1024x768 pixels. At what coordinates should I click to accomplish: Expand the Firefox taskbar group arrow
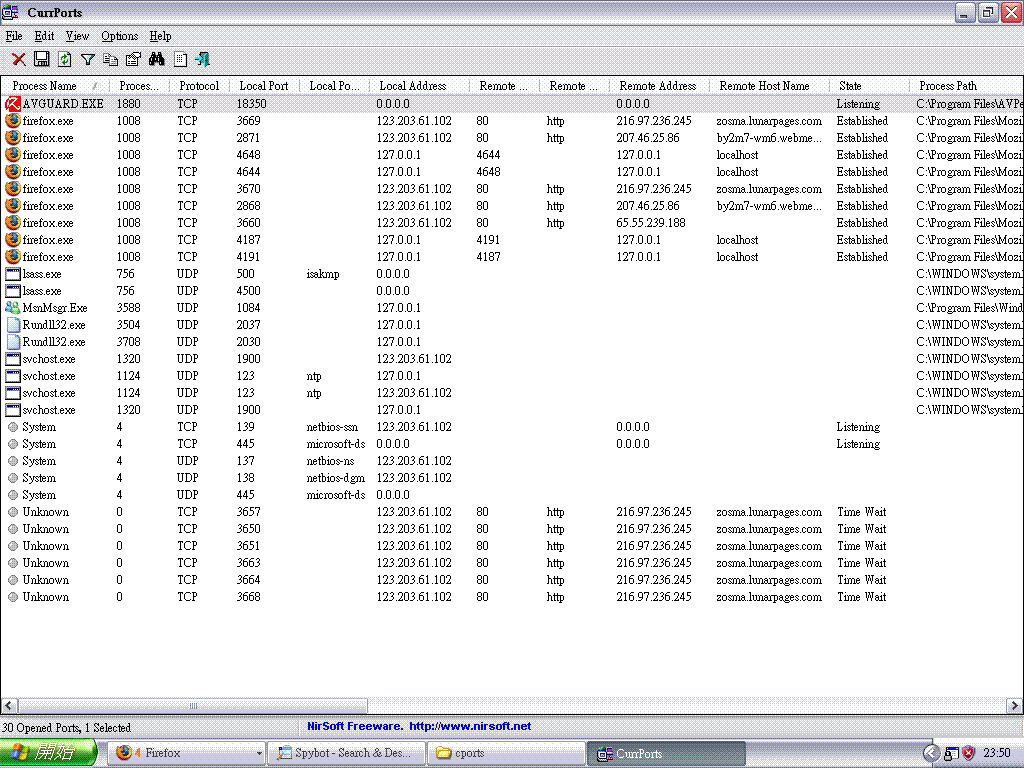pyautogui.click(x=259, y=753)
